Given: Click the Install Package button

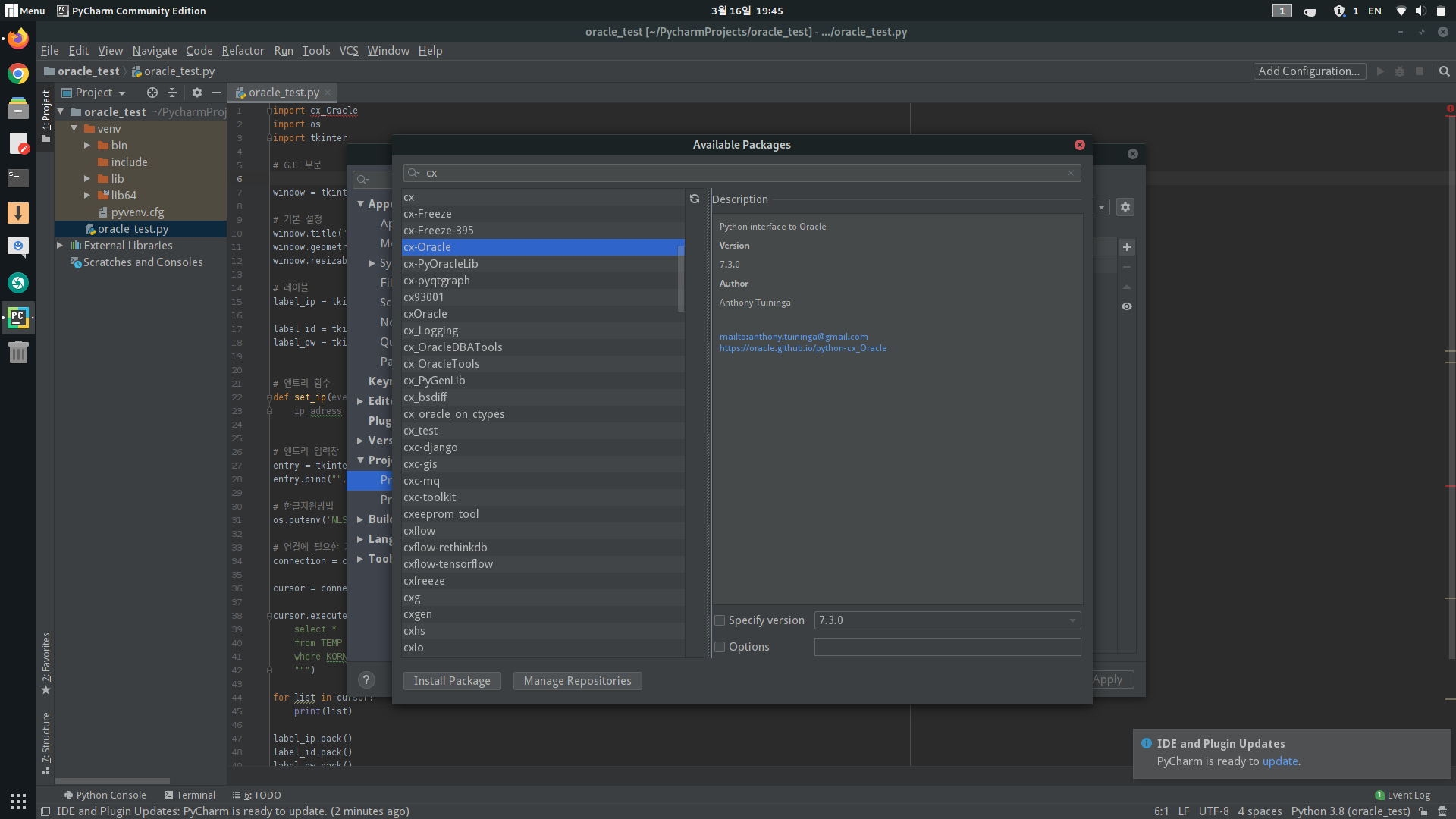Looking at the screenshot, I should click(x=452, y=681).
